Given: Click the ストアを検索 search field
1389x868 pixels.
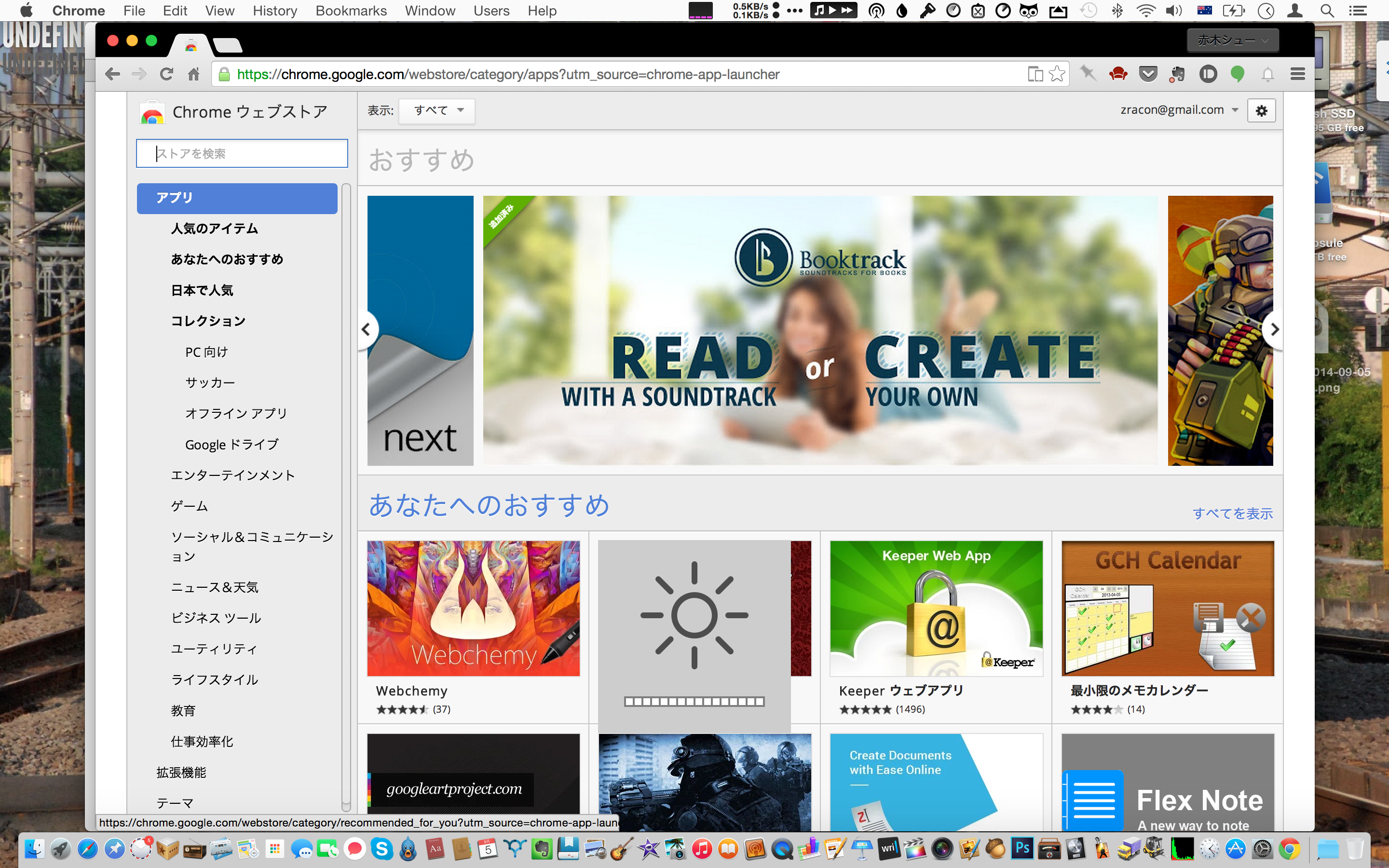Looking at the screenshot, I should click(242, 153).
